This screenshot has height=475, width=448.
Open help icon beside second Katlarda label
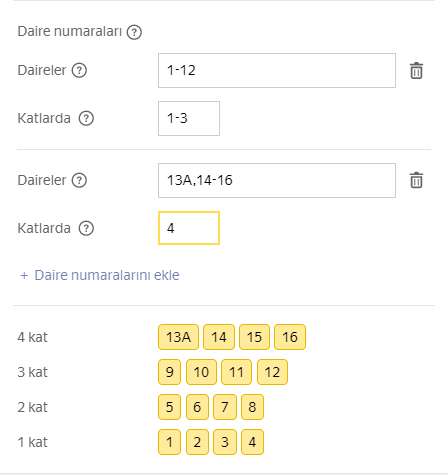click(86, 228)
